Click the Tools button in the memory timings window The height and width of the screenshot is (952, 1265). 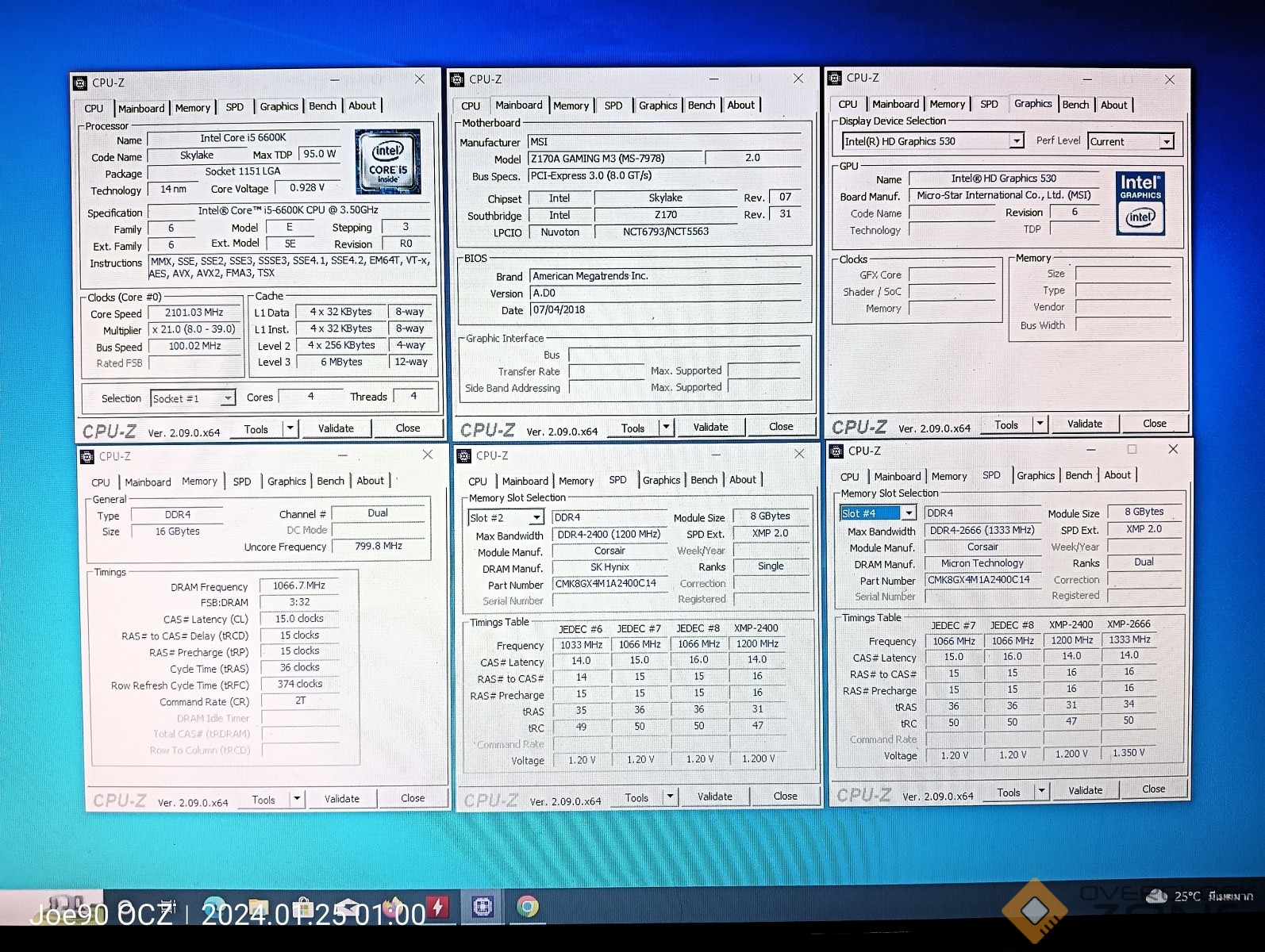tap(263, 800)
